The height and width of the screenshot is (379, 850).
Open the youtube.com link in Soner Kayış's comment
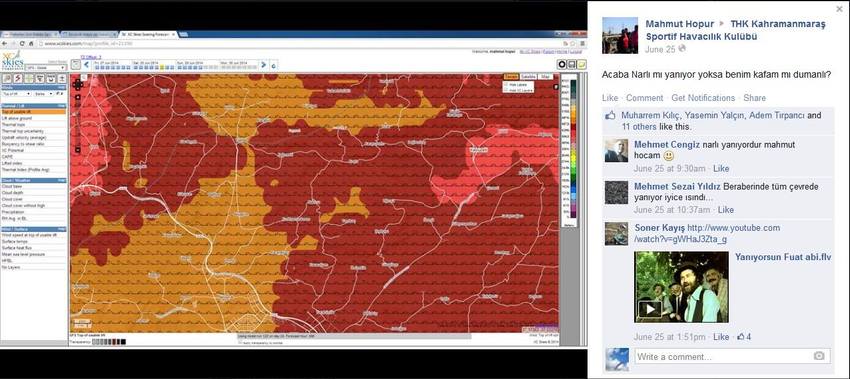[707, 233]
